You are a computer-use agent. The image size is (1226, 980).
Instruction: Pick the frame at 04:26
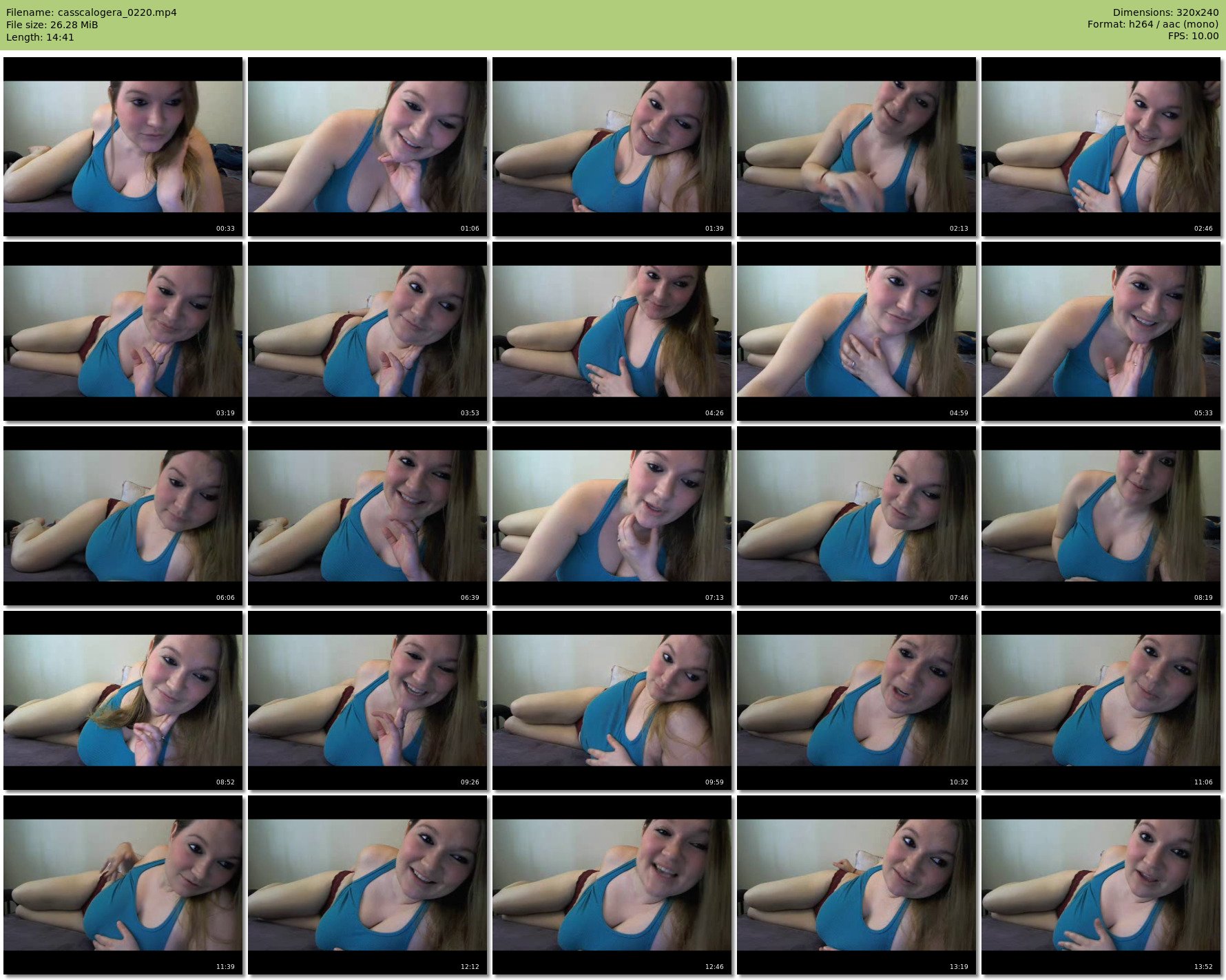tap(612, 331)
